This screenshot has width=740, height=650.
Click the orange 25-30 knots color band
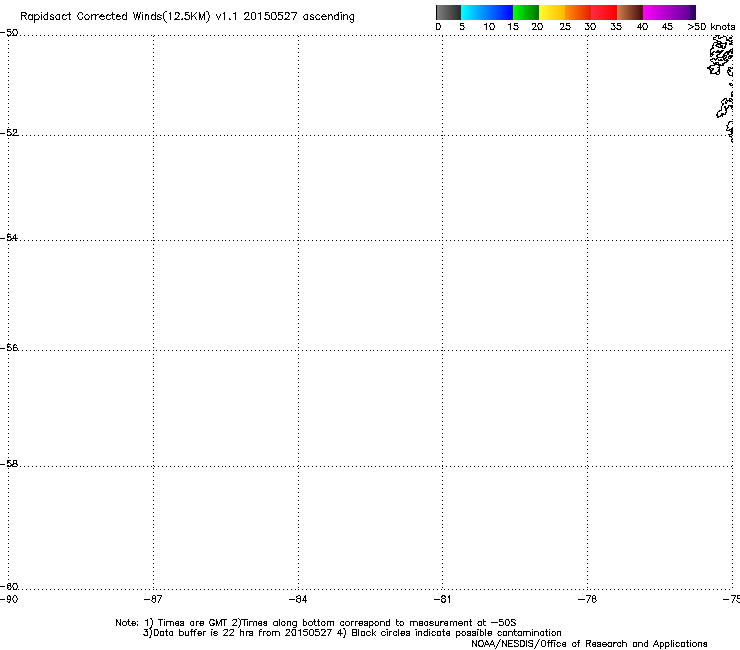coord(578,12)
